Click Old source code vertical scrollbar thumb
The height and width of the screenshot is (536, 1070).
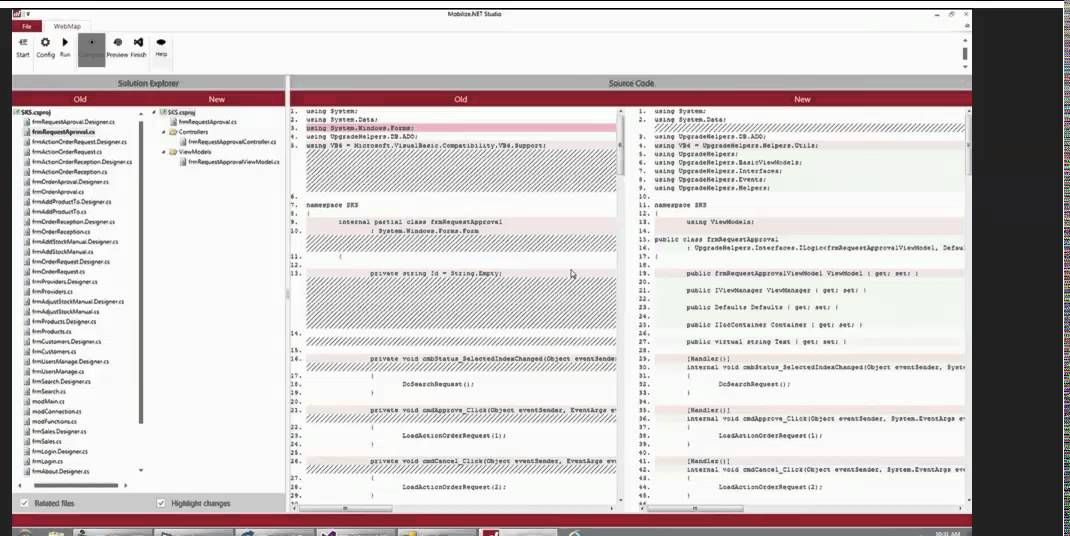pos(620,144)
